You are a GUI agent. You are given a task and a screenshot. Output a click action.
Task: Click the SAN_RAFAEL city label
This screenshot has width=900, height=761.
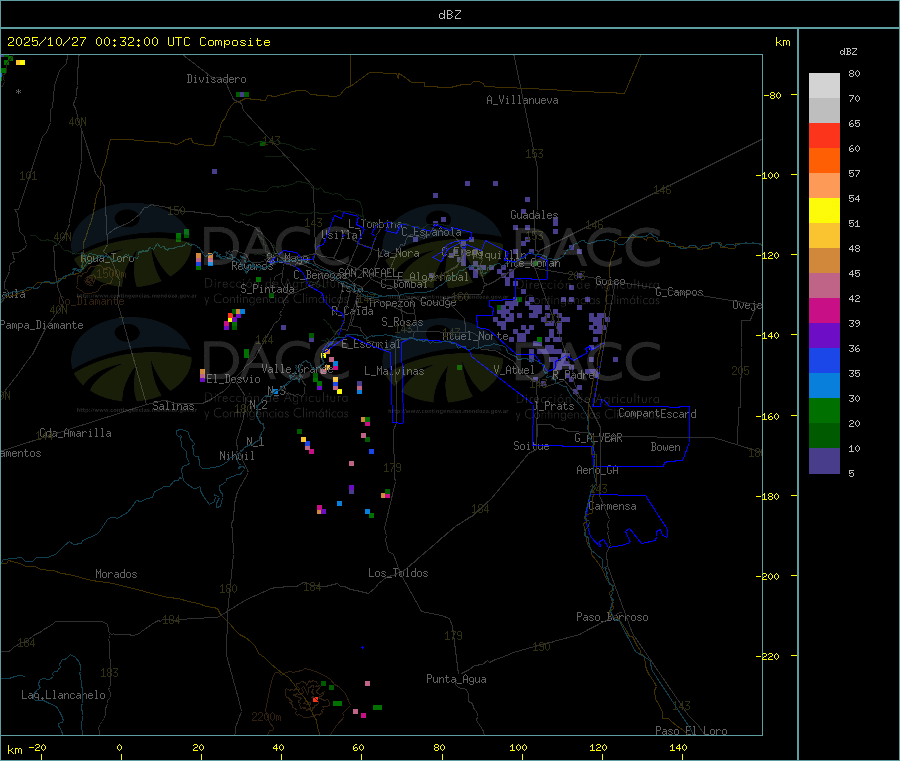click(366, 272)
